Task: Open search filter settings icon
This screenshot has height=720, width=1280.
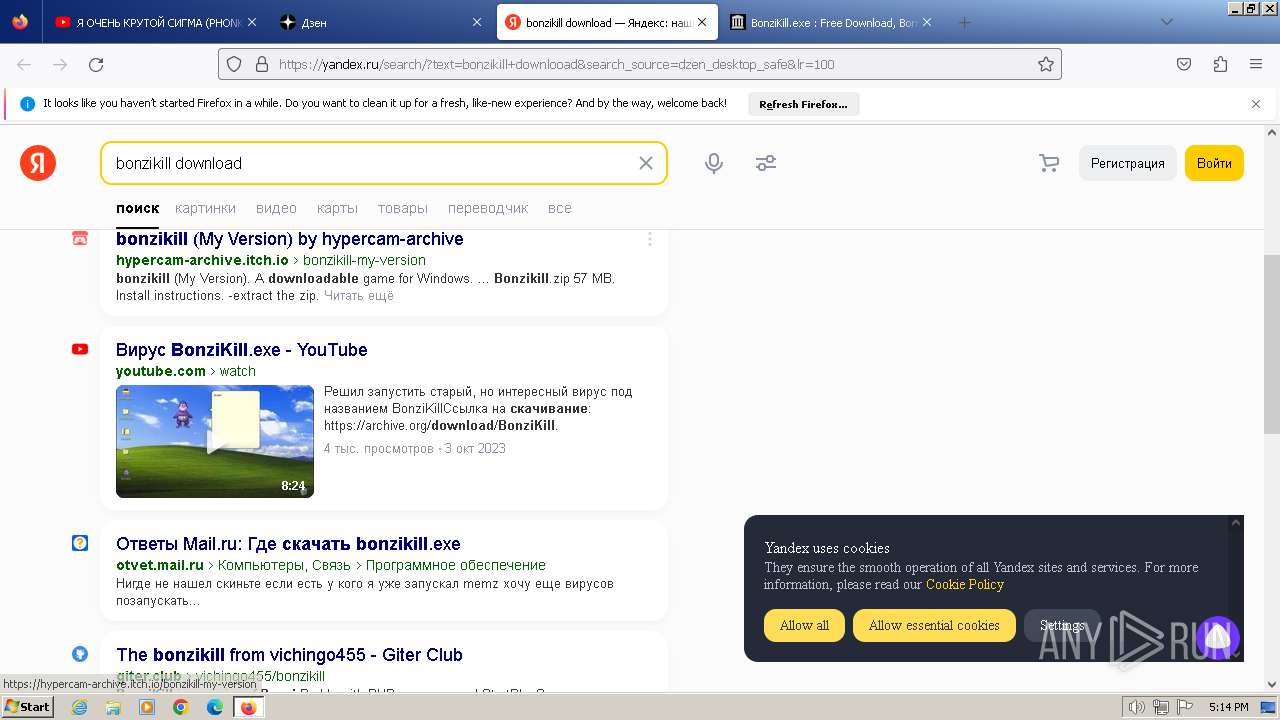Action: [766, 163]
